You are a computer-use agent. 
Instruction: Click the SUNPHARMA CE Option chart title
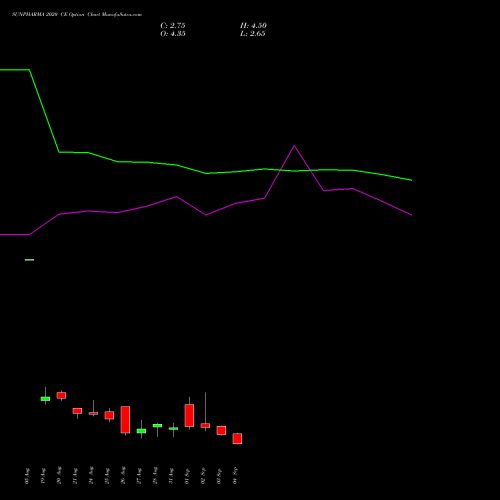[77, 15]
